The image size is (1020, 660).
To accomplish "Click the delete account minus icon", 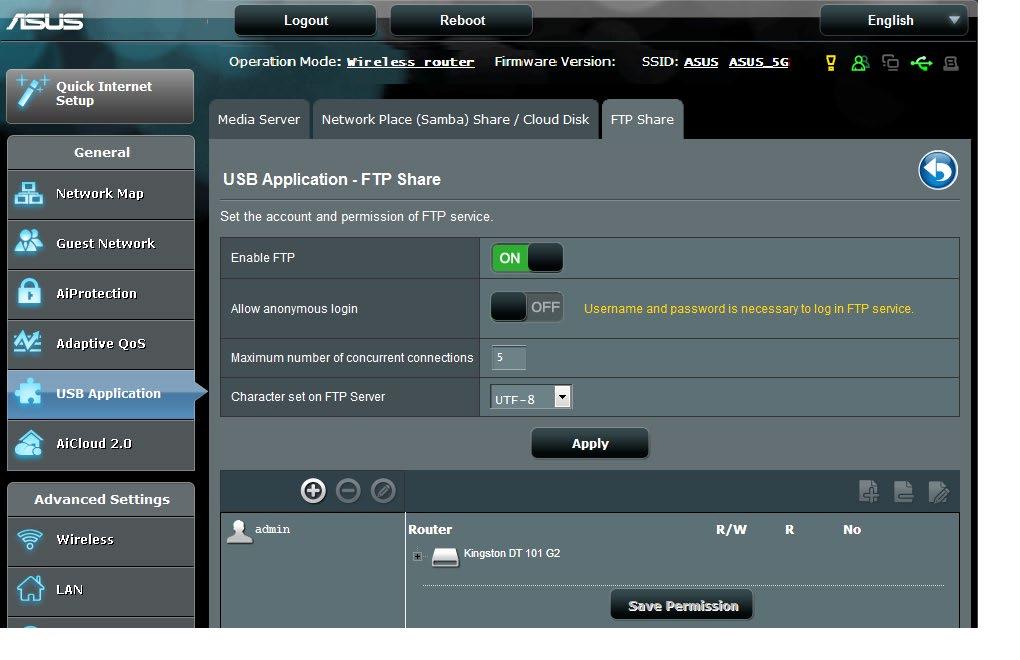I will pos(348,490).
